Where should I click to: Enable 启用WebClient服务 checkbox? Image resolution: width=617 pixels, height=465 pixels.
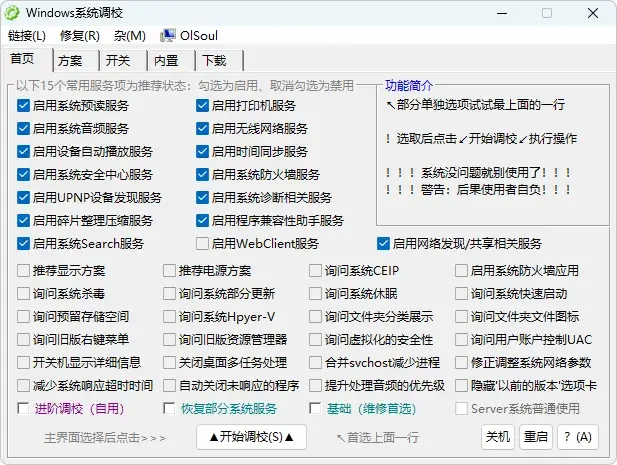202,244
